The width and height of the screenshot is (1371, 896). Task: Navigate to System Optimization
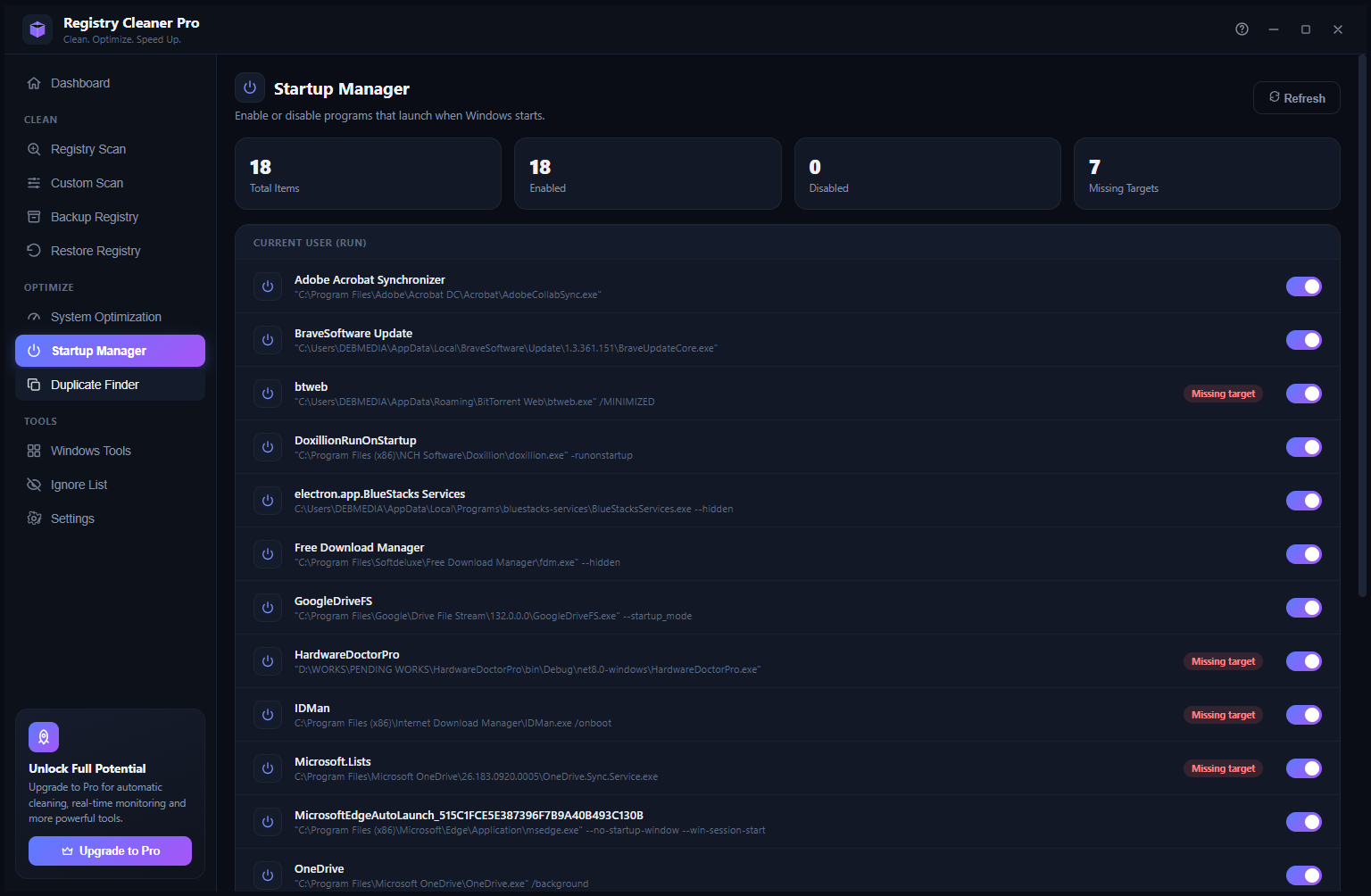110,317
